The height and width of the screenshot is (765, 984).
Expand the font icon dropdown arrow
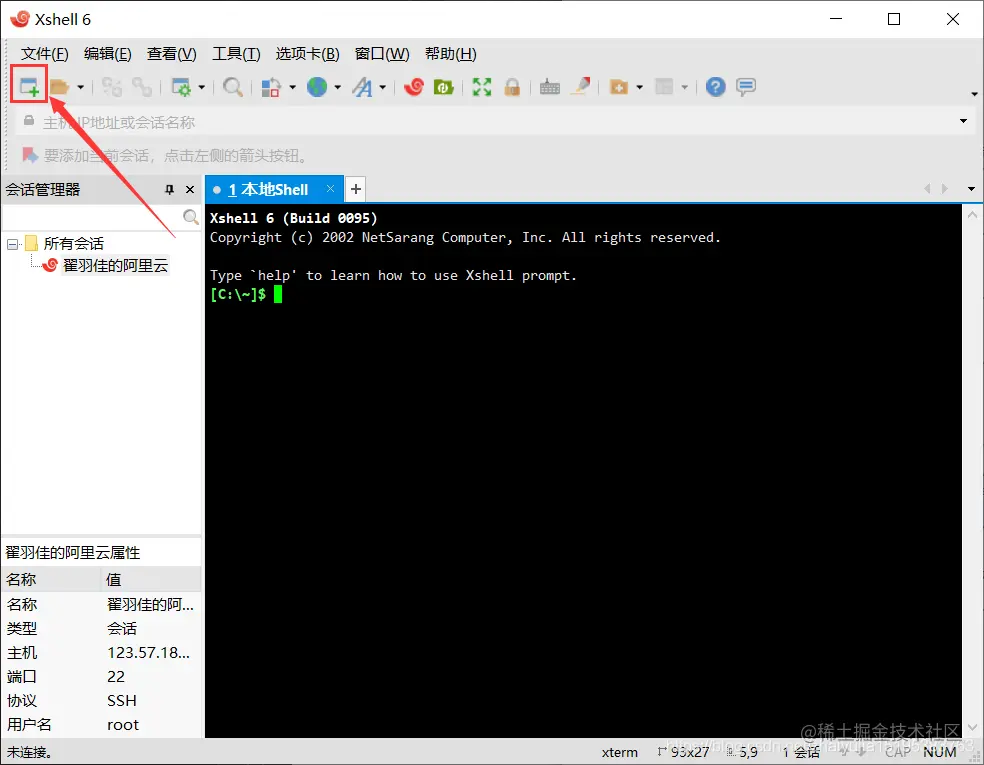pos(382,87)
